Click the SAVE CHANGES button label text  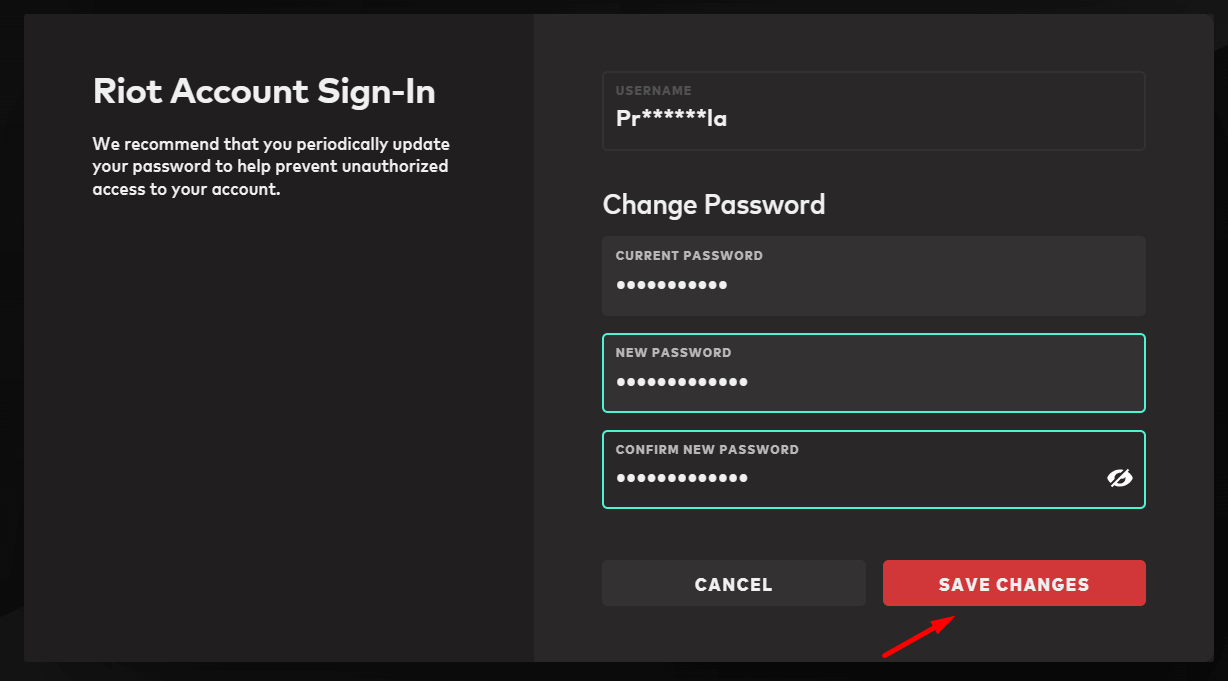(1013, 585)
